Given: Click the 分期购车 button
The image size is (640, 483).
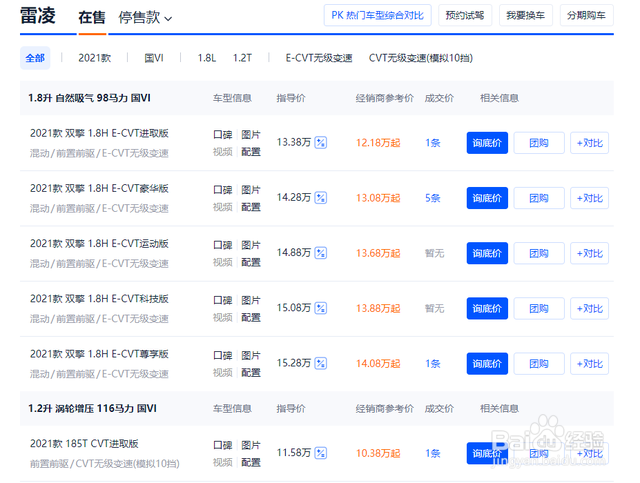Looking at the screenshot, I should point(587,16).
